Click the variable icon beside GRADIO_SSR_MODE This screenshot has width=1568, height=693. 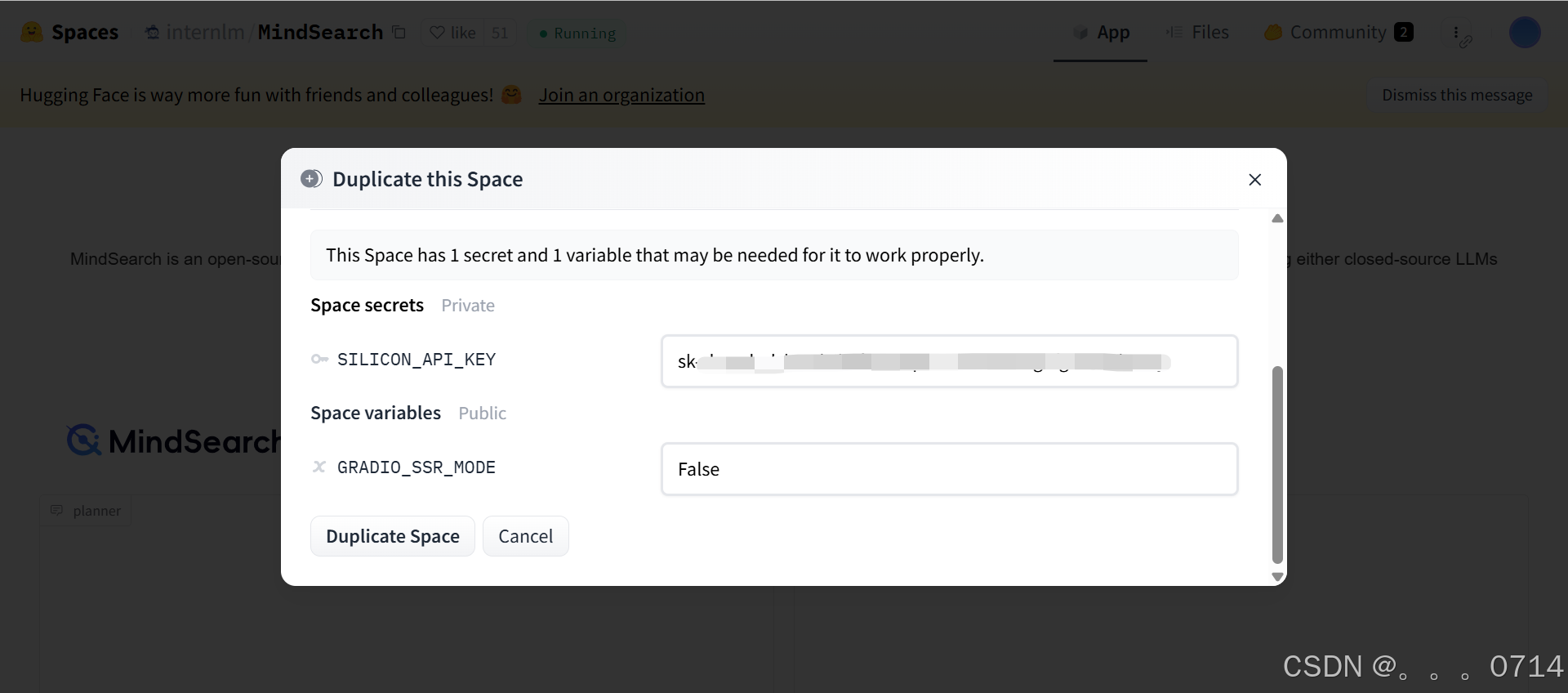[319, 467]
